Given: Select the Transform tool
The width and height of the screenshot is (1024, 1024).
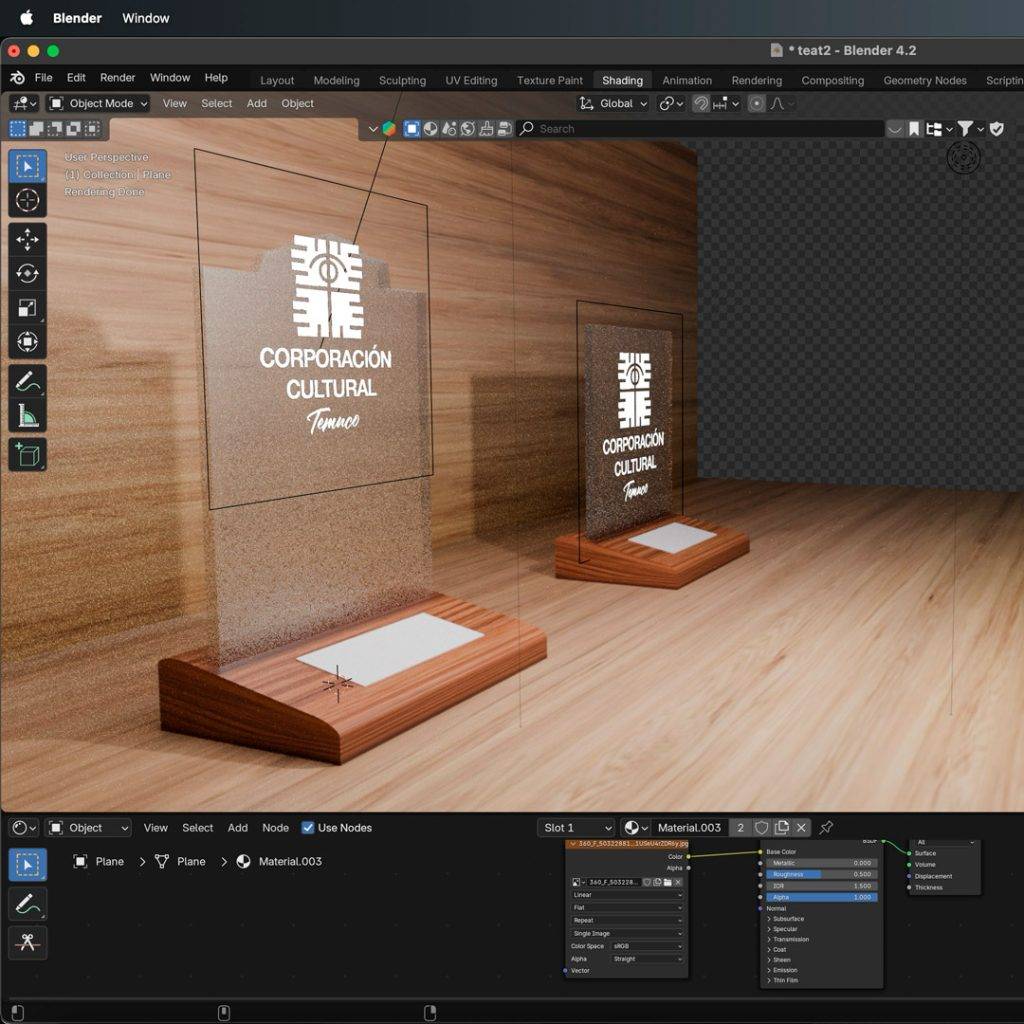Looking at the screenshot, I should click(x=27, y=342).
